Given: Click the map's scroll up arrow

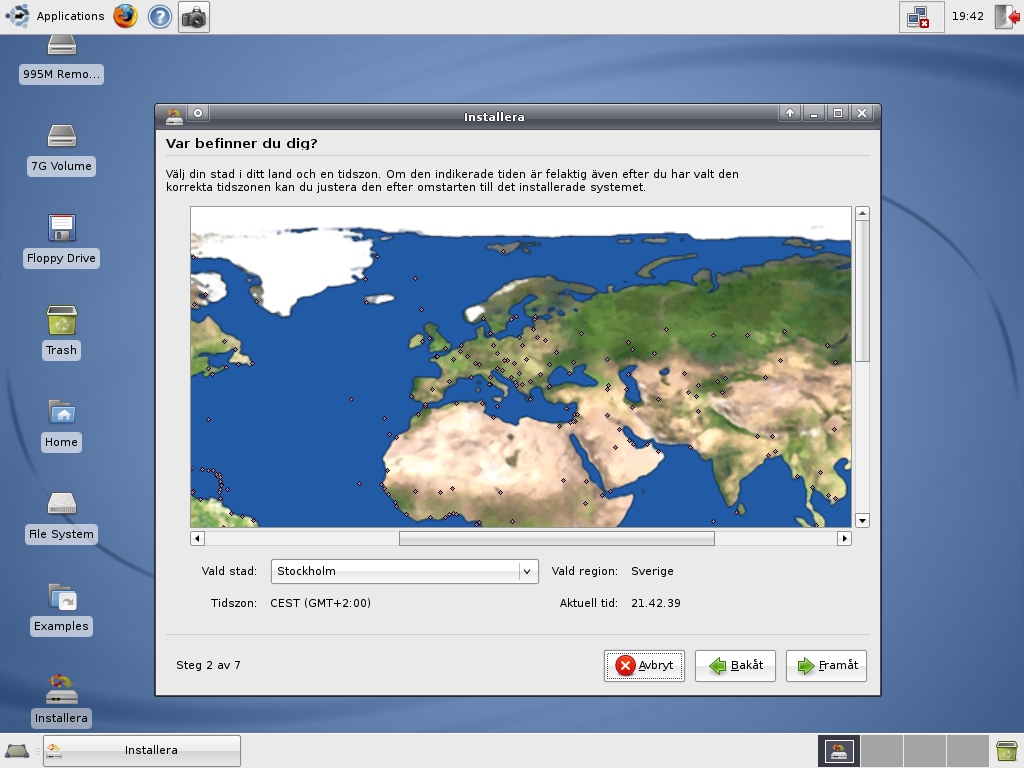Looking at the screenshot, I should click(862, 213).
